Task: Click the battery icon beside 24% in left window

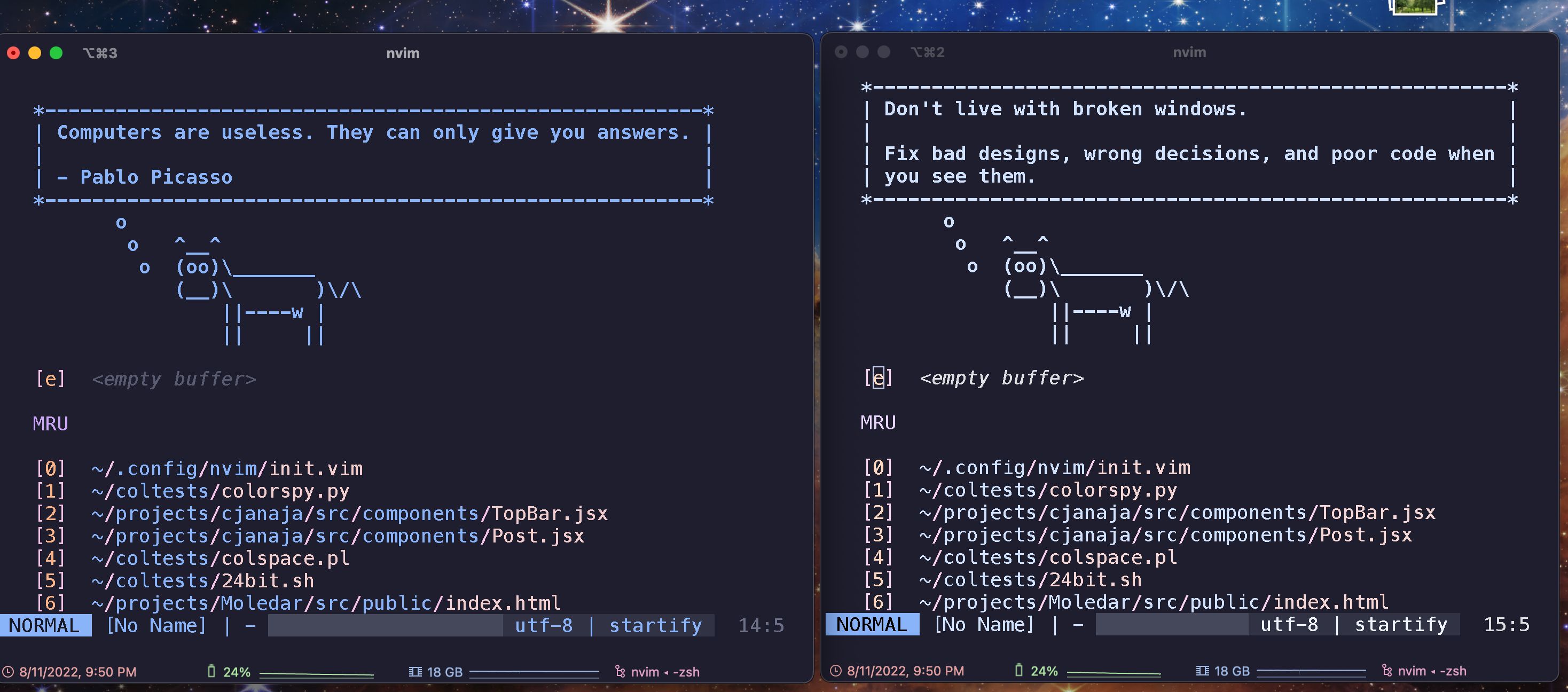Action: click(x=212, y=671)
